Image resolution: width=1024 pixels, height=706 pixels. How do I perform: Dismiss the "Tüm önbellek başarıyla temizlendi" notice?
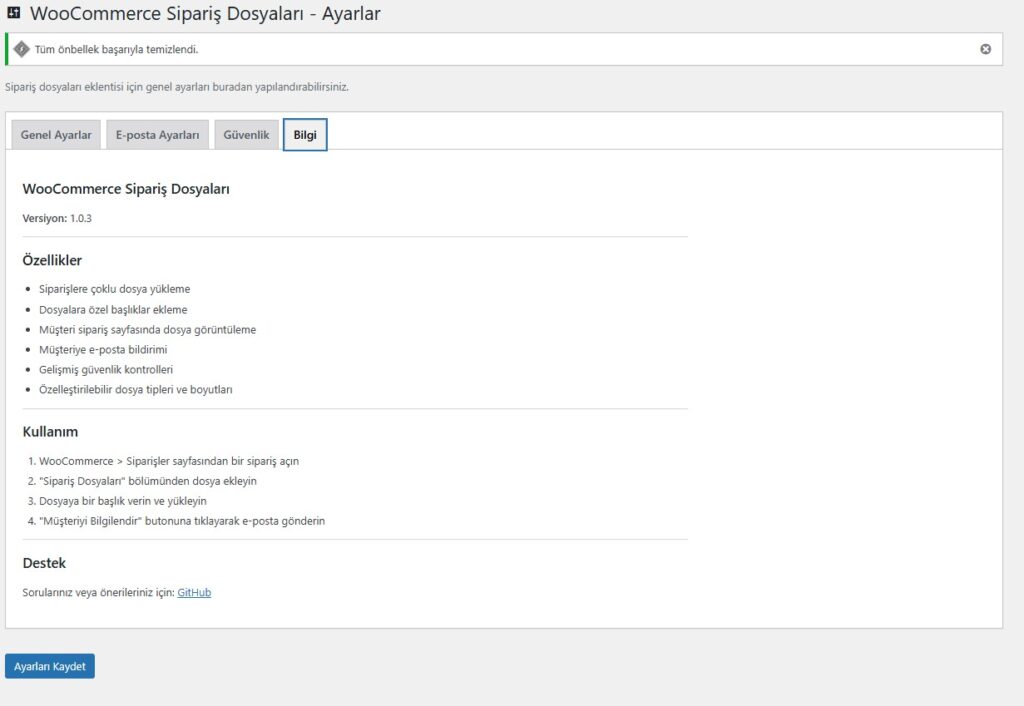(985, 48)
